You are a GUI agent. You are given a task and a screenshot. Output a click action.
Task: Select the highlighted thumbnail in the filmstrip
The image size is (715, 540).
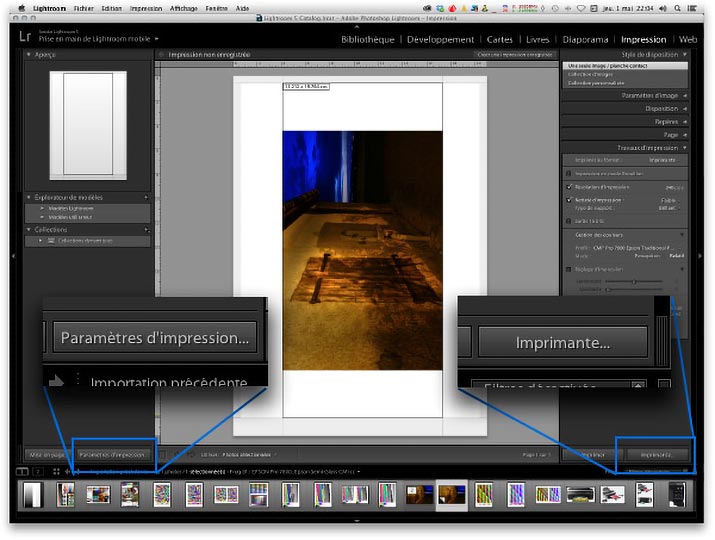pos(451,495)
